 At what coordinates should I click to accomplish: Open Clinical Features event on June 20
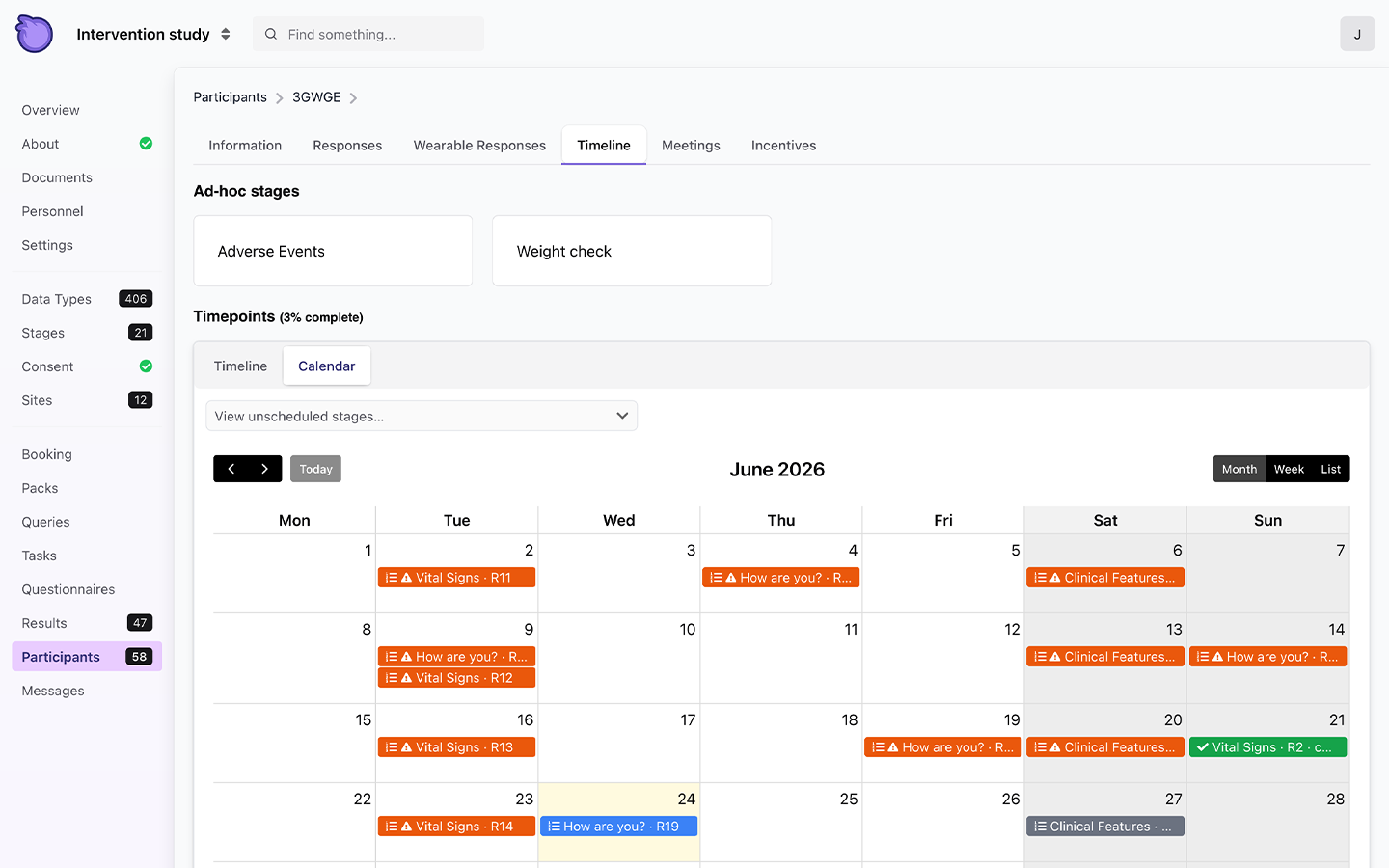coord(1105,747)
